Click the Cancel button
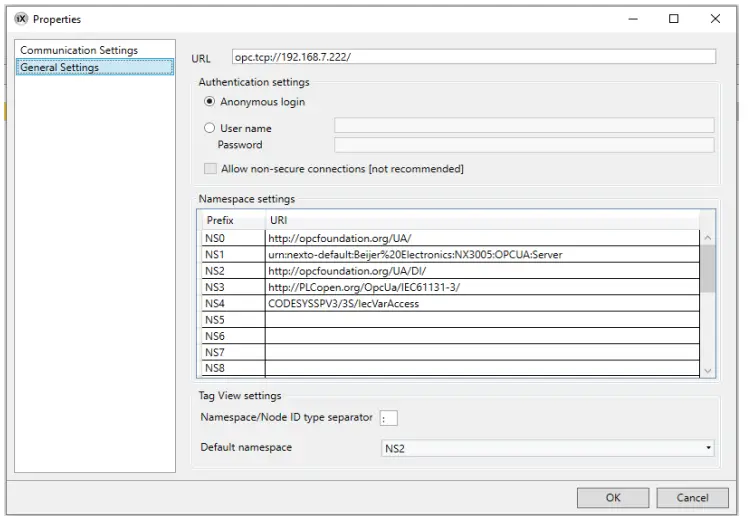751x522 pixels. coord(692,498)
